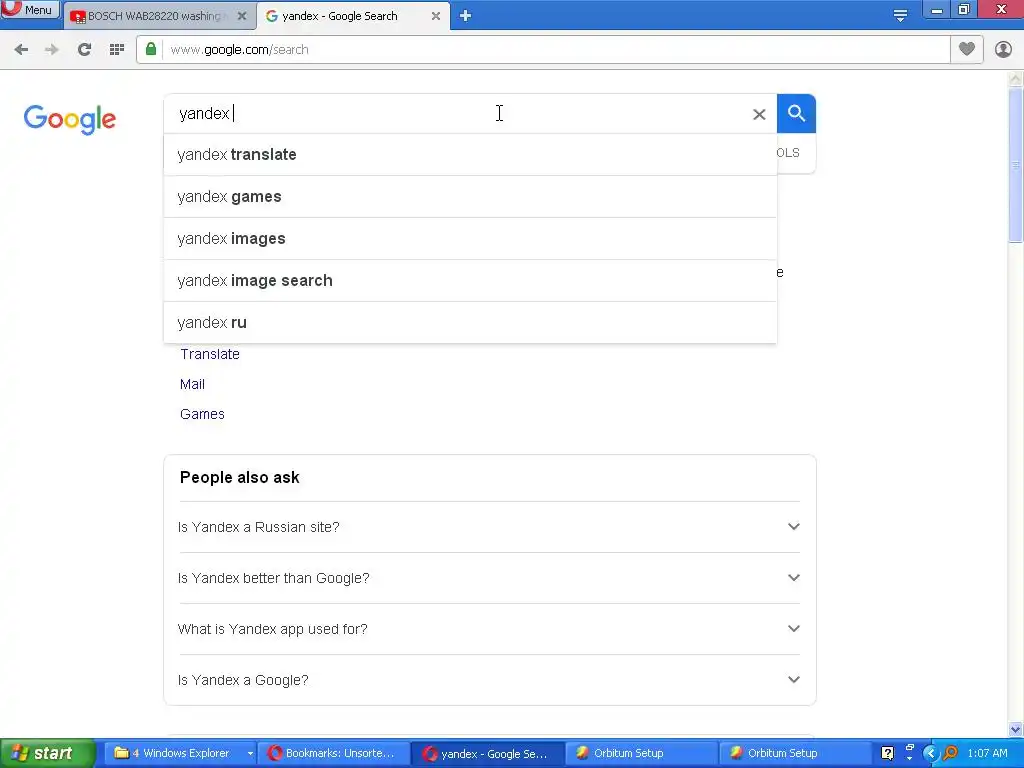Image resolution: width=1024 pixels, height=768 pixels.
Task: Click scrollbar down arrow
Action: (x=1016, y=729)
